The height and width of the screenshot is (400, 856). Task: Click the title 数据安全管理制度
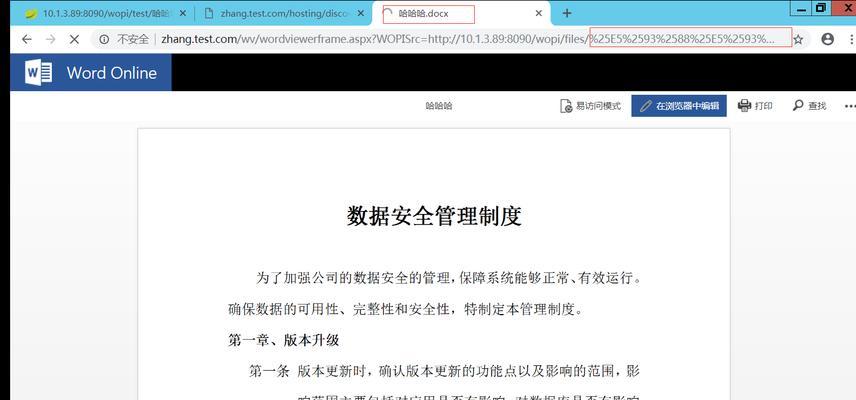[x=434, y=216]
